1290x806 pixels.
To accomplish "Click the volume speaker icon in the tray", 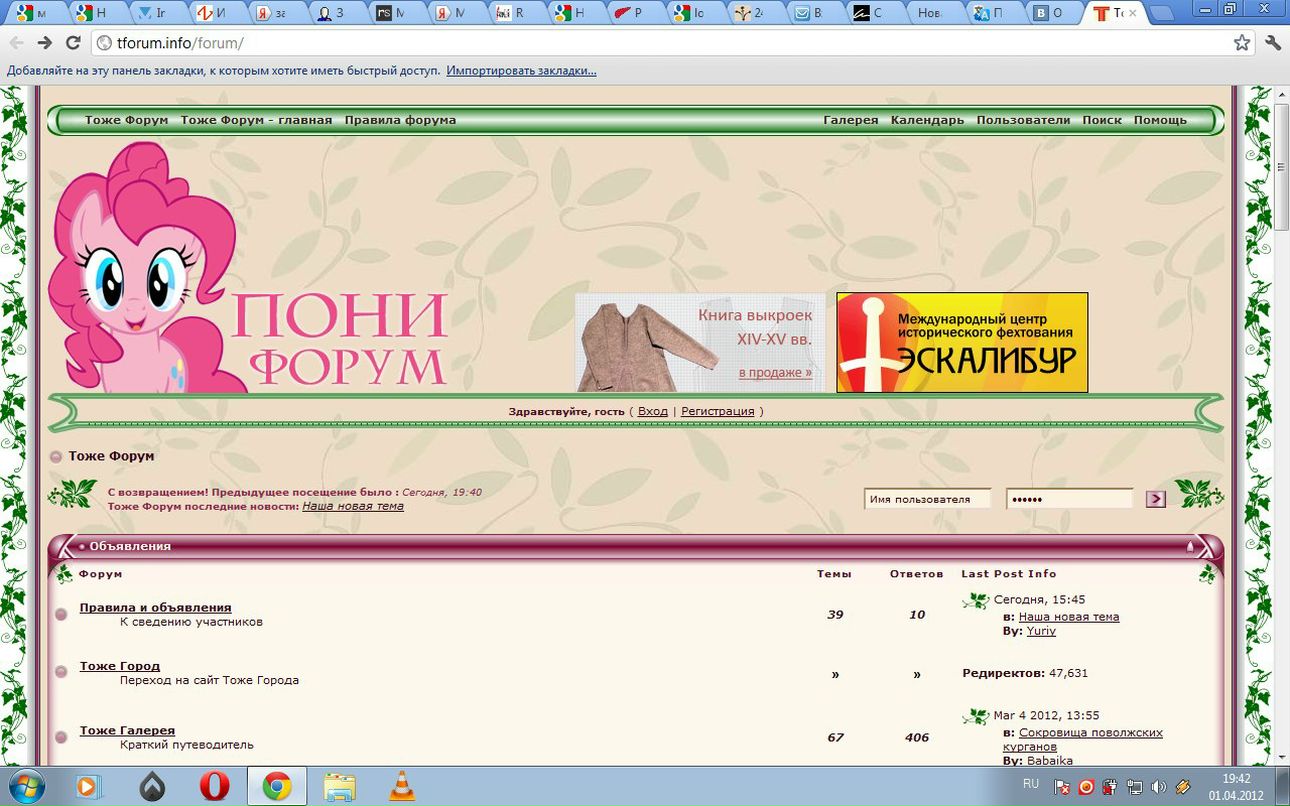I will click(1159, 786).
